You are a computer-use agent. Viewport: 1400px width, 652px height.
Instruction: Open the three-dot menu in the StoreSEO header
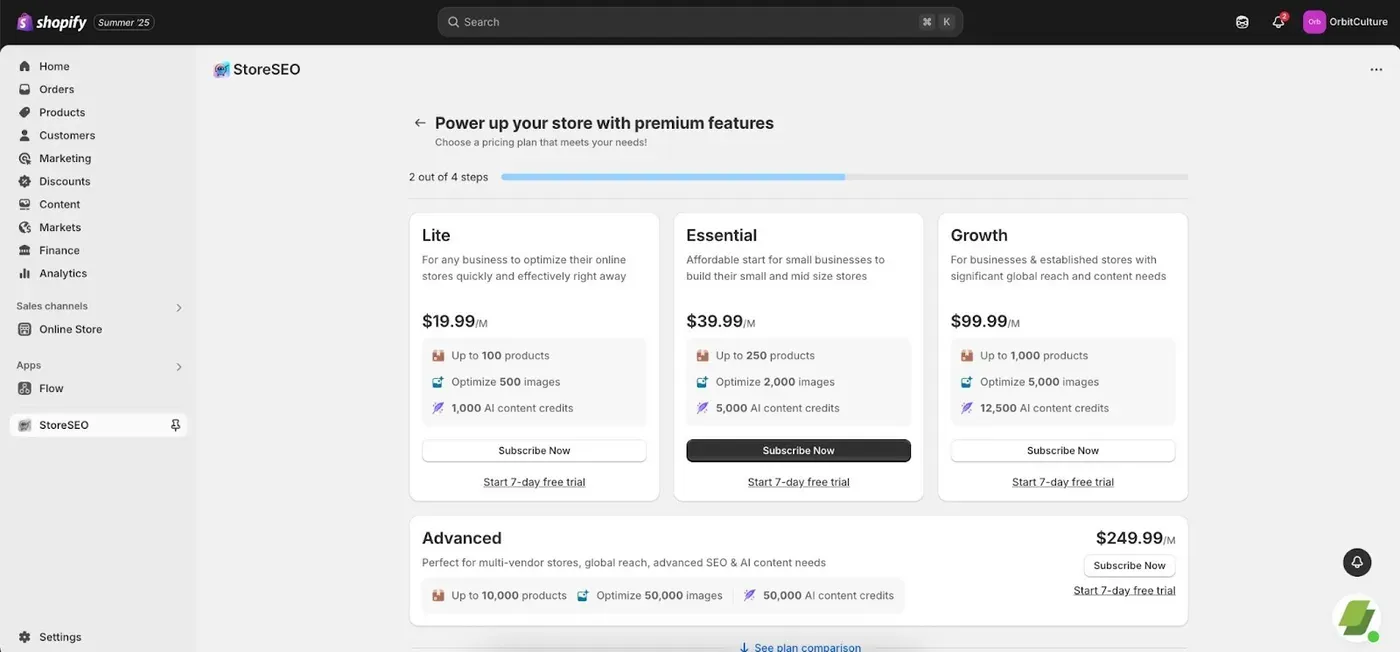point(1376,70)
